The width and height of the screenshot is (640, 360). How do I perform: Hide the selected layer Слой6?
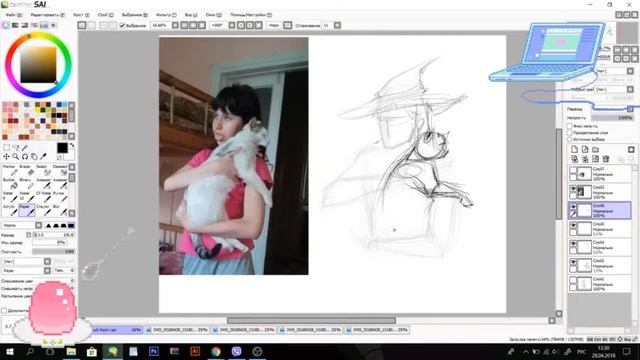(x=573, y=207)
